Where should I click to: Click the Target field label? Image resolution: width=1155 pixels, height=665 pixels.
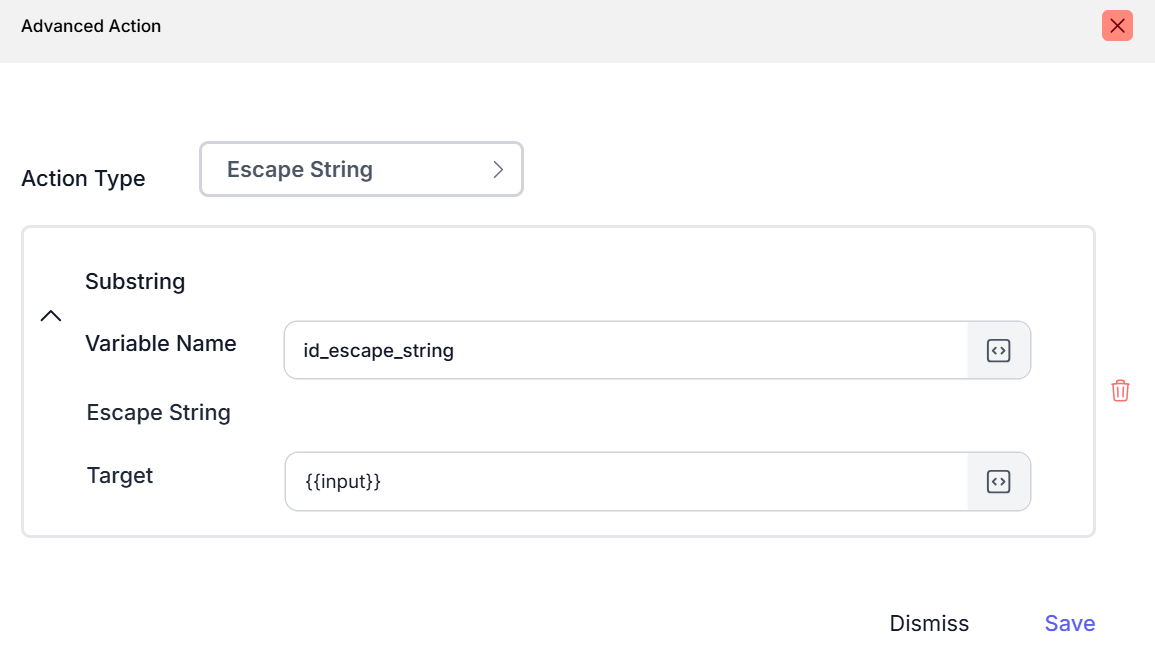[x=120, y=476]
